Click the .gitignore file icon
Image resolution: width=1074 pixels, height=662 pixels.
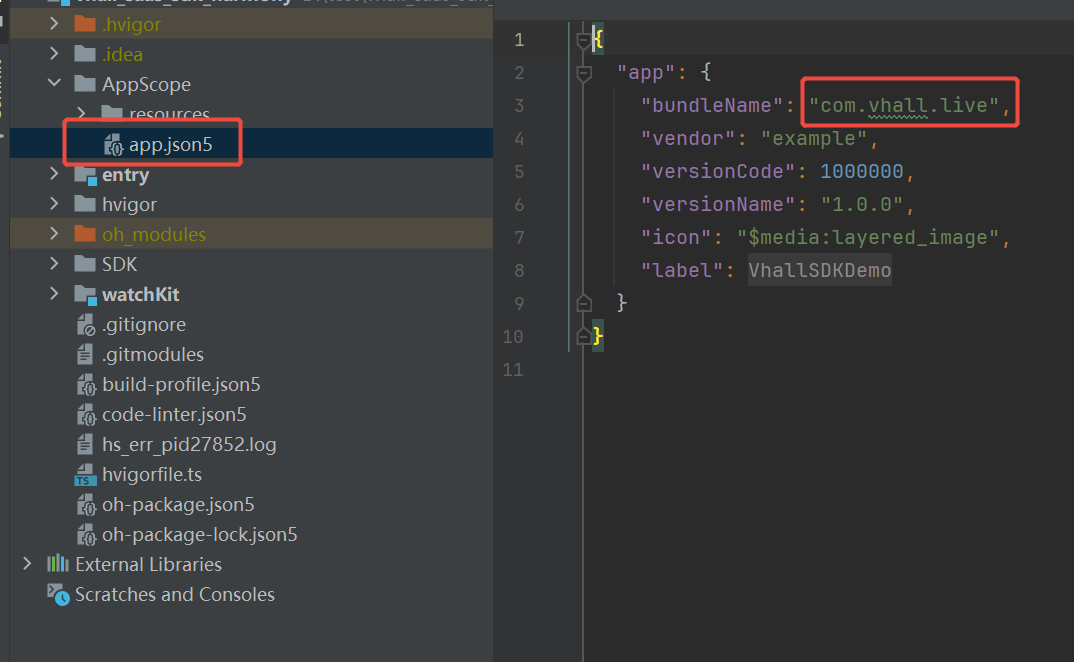coord(86,325)
